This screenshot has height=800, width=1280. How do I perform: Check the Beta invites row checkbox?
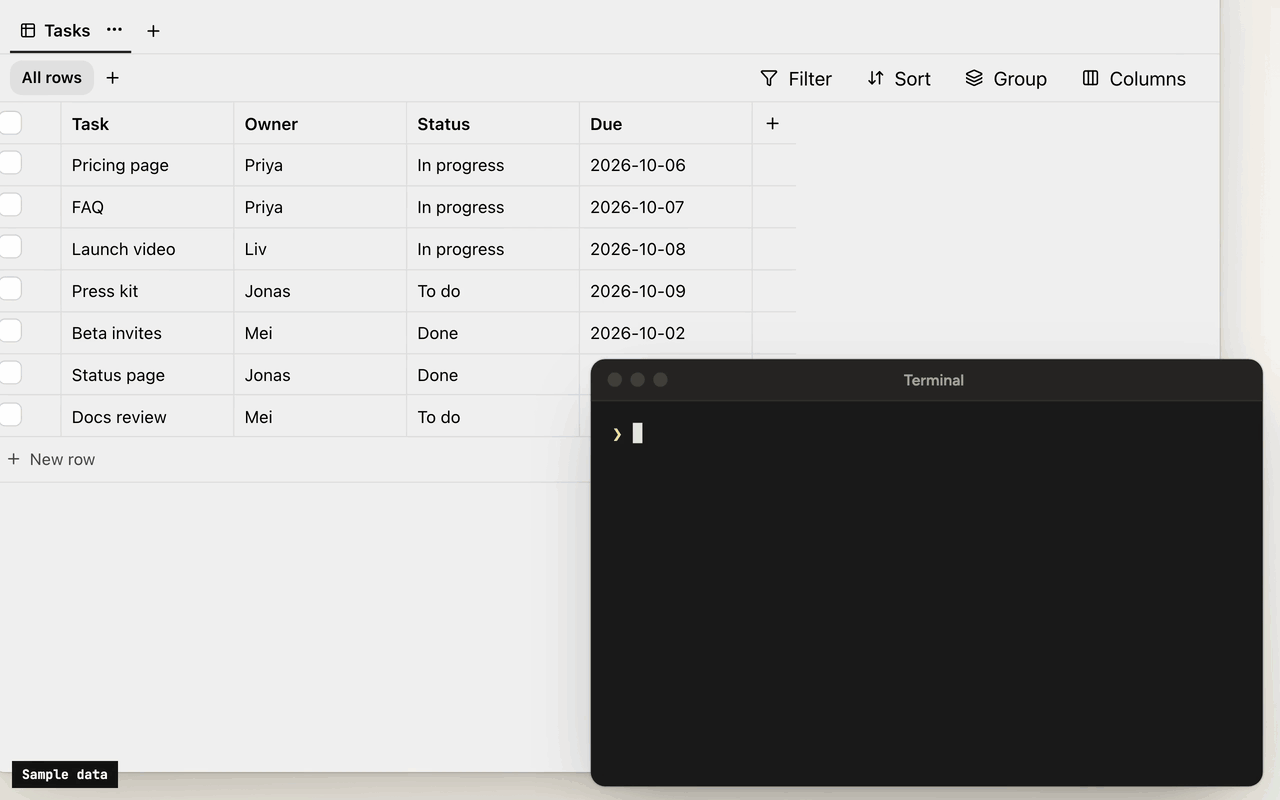pyautogui.click(x=10, y=331)
